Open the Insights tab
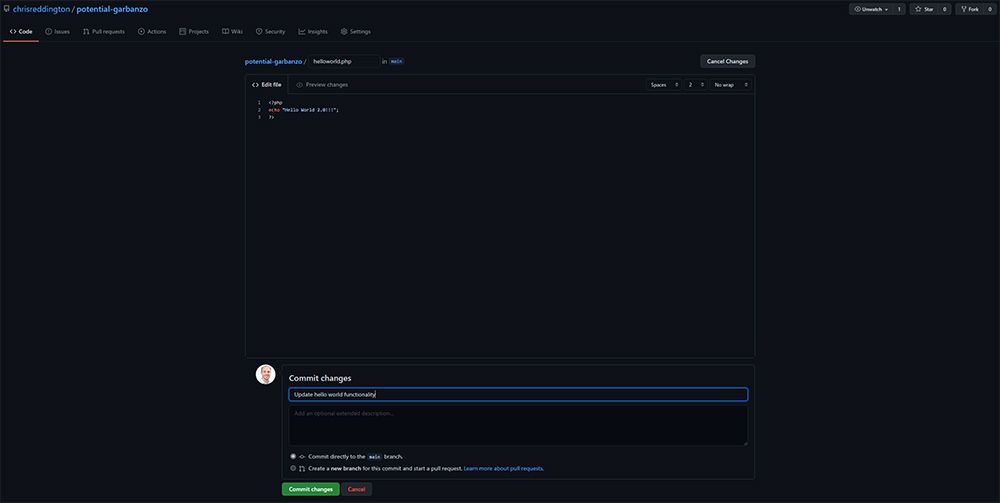The image size is (1000, 503). (312, 31)
